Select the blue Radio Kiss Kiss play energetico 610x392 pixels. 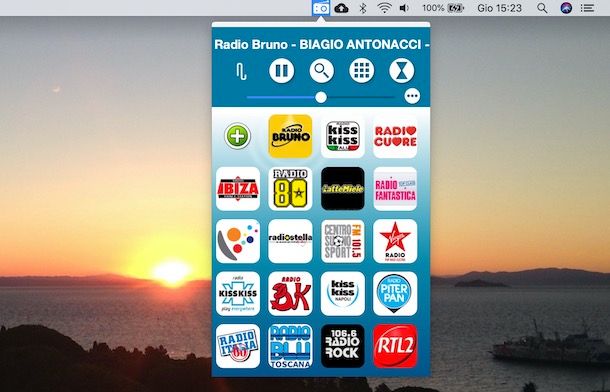238,294
